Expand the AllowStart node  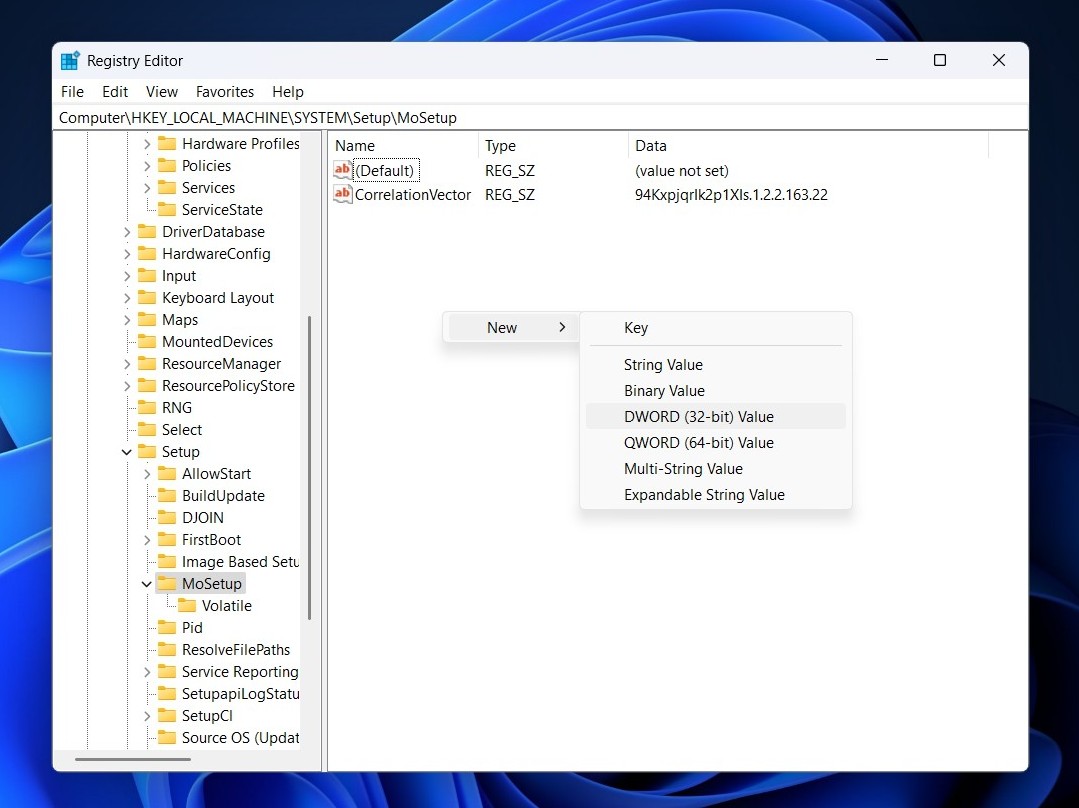click(x=147, y=473)
